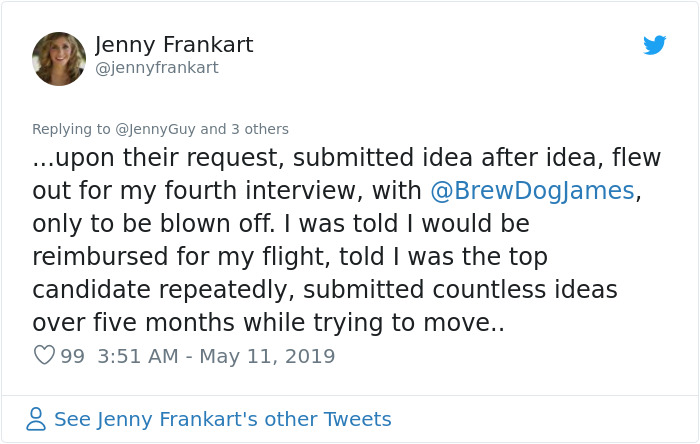
Task: Click the May 11, 2019 date text
Action: coord(266,356)
